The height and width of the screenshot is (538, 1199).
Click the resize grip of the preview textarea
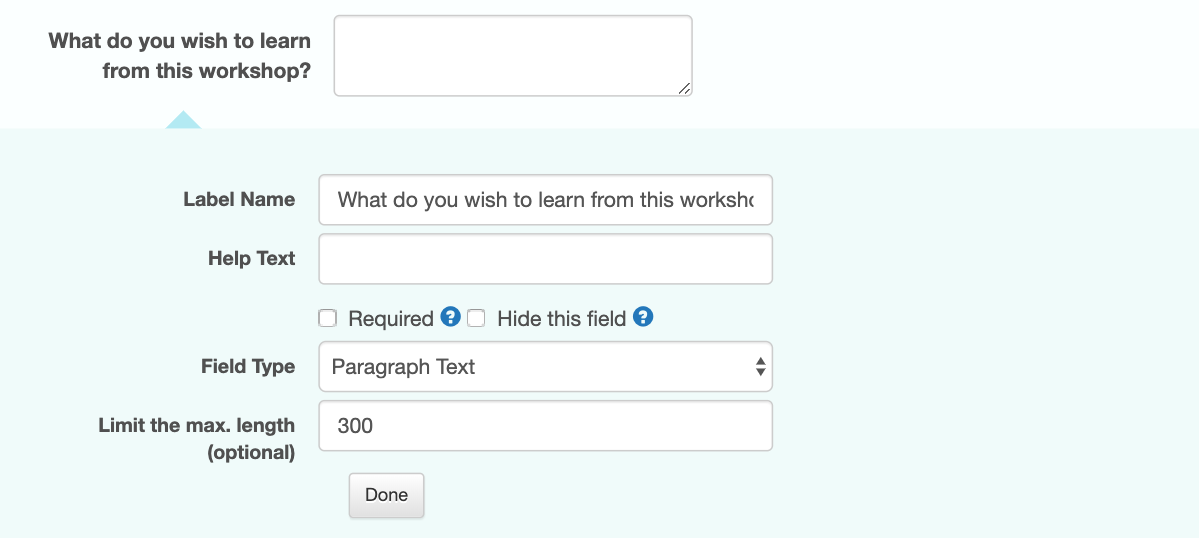(684, 89)
